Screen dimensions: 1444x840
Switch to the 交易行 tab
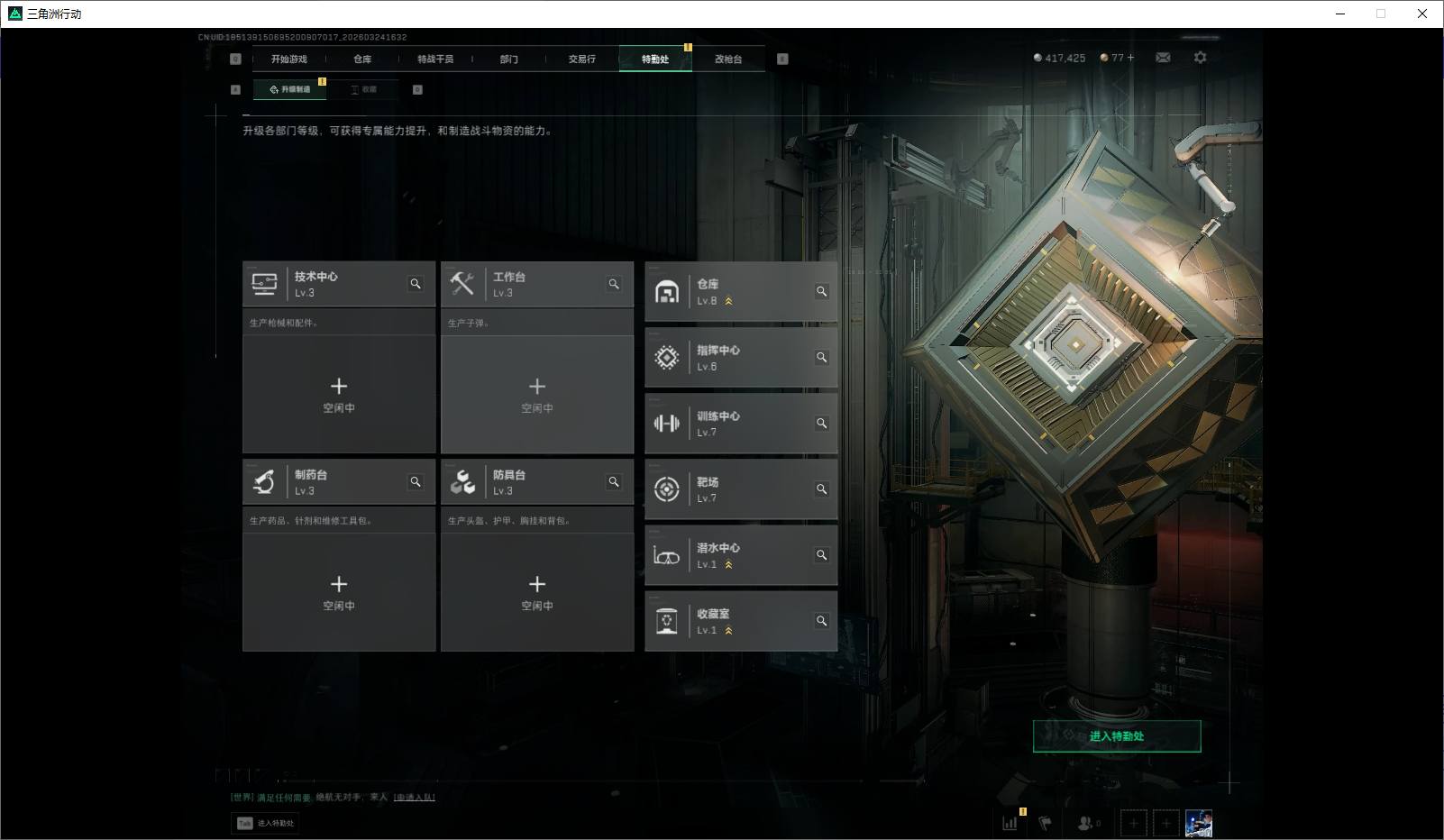[581, 59]
